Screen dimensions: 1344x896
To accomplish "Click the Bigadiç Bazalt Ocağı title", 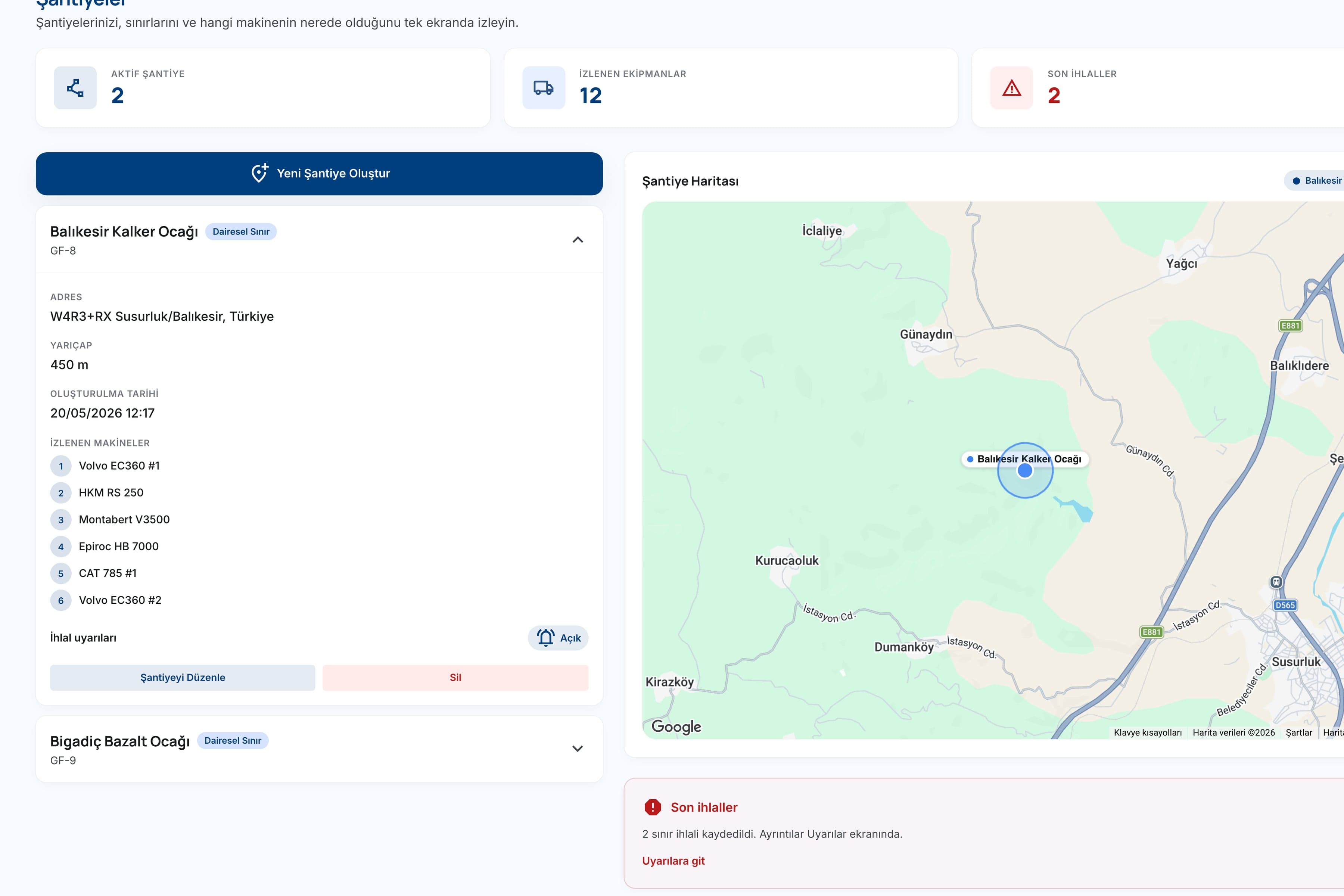I will coord(120,741).
